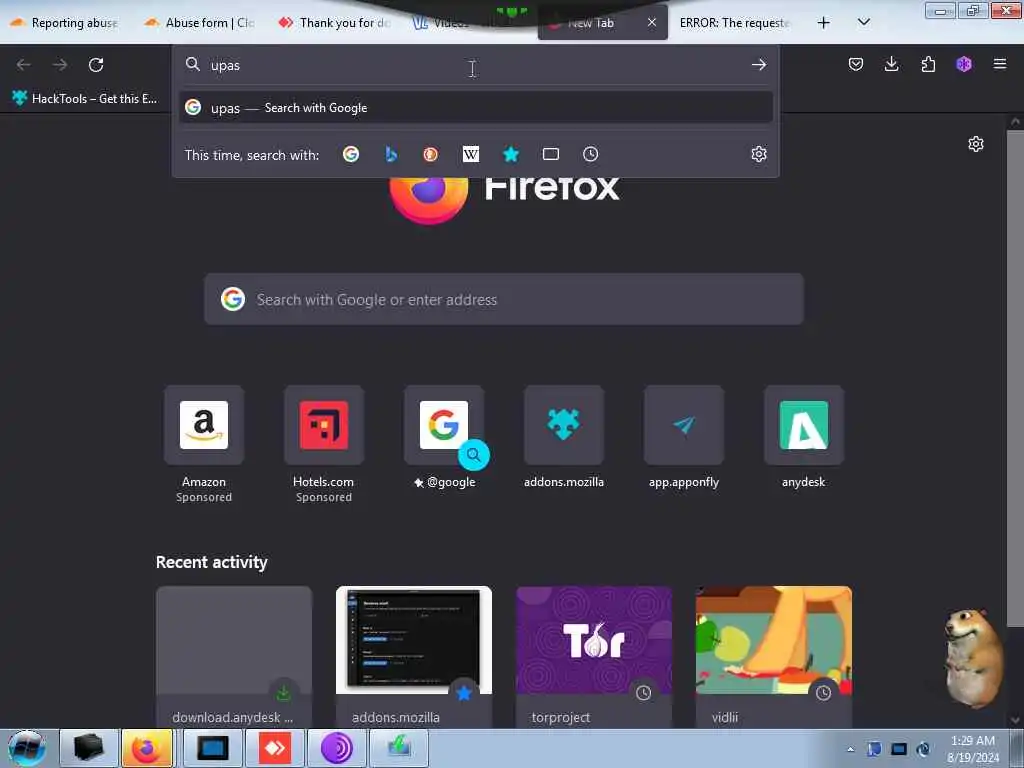Show hidden system tray icons arrow
This screenshot has height=768, width=1024.
tap(850, 749)
